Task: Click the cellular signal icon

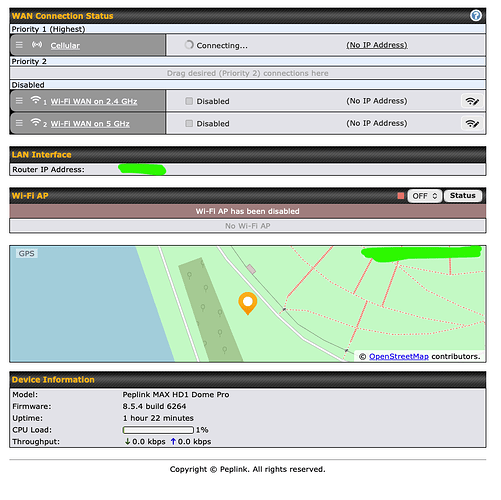Action: coord(37,44)
